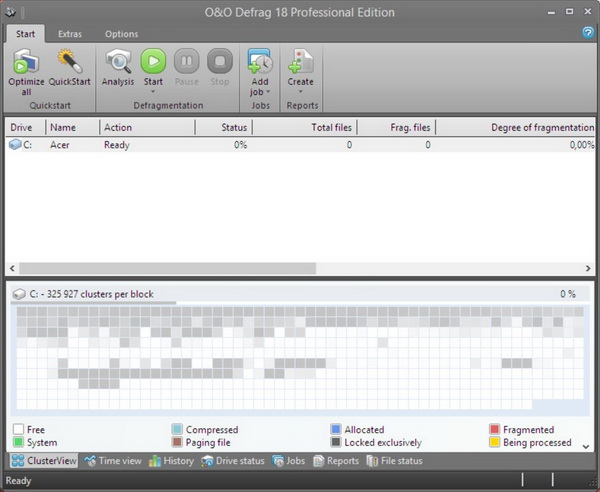Click the horizontal scrollbar under drive list
The image size is (600, 492).
[167, 269]
